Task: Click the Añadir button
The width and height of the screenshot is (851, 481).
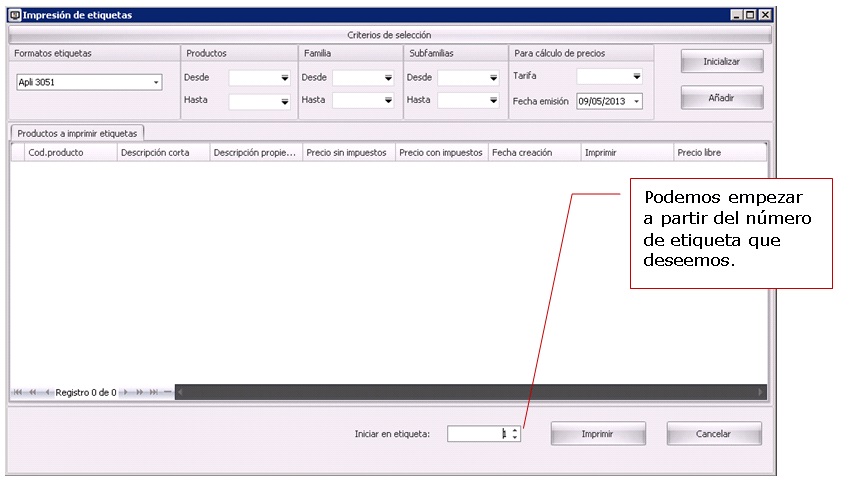Action: tap(721, 97)
